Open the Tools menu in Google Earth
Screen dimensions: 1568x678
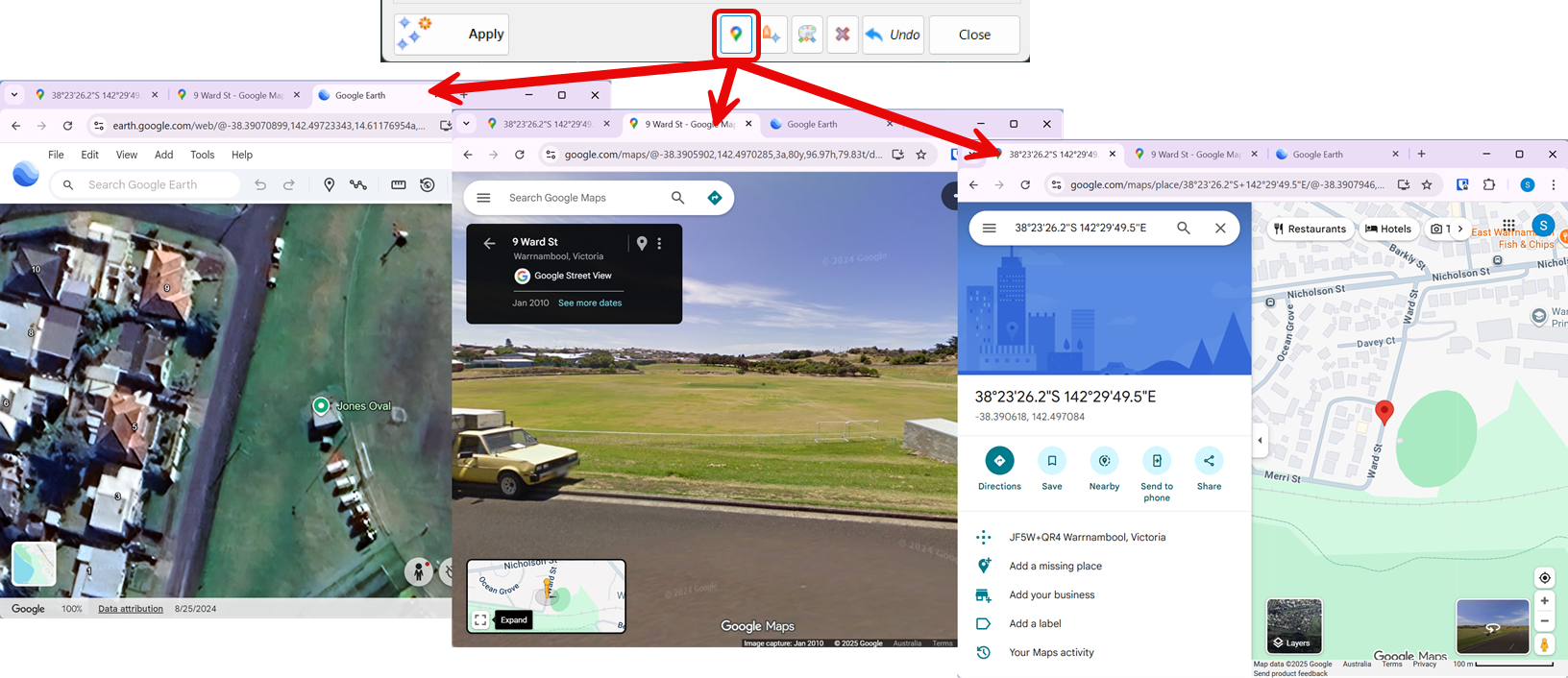(x=202, y=155)
